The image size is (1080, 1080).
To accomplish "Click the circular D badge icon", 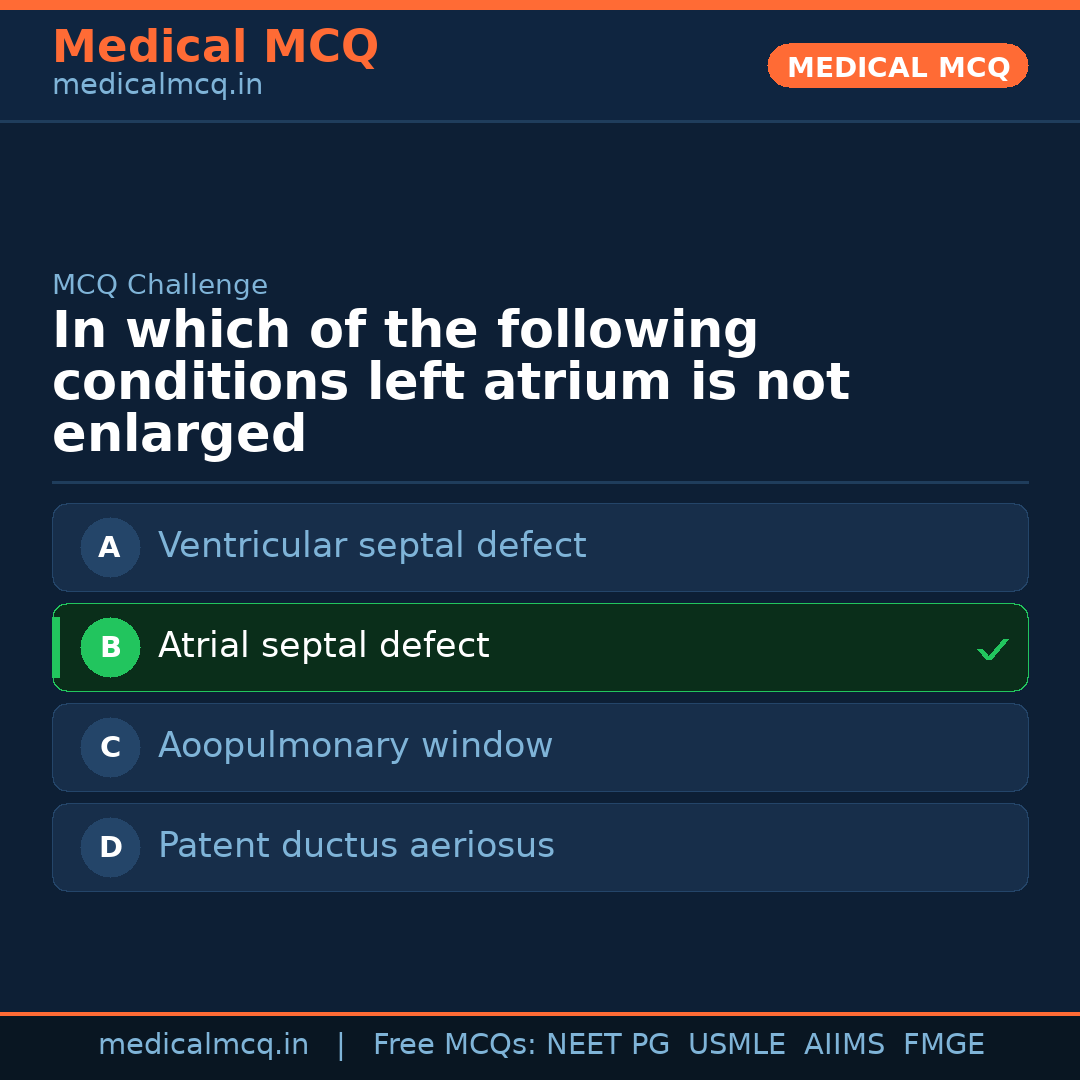I will 110,847.
